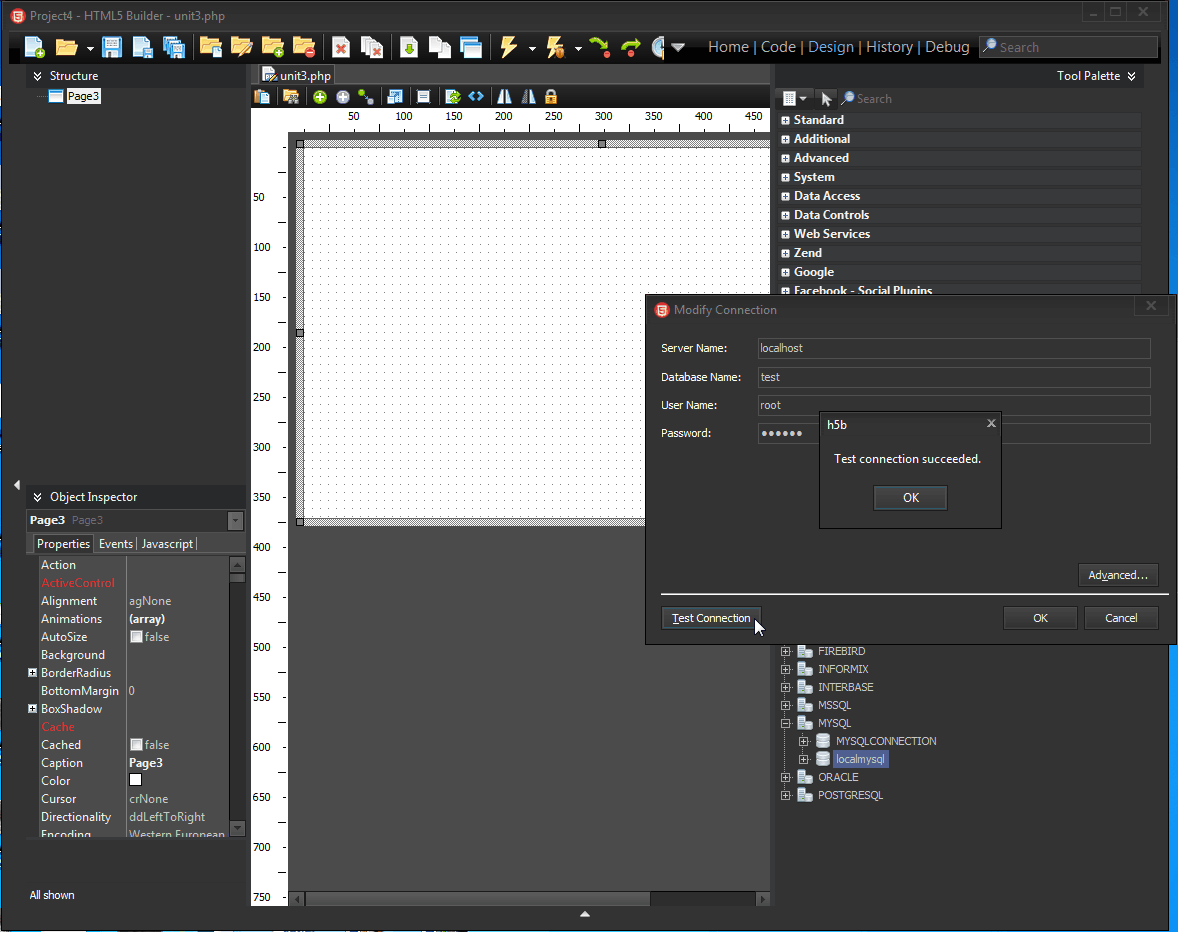This screenshot has height=932, width=1178.
Task: Open the Color property white swatch
Action: pos(135,780)
